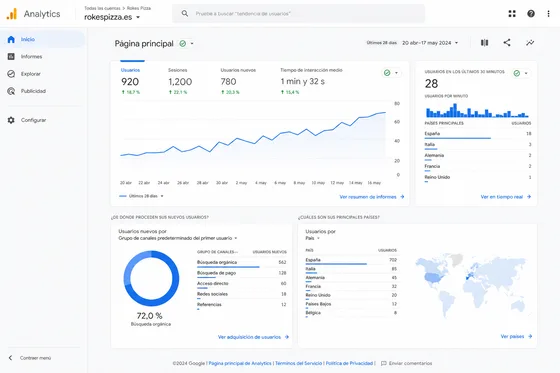Click the Enviar comentarios feedback icon
Image resolution: width=560 pixels, height=373 pixels.
pyautogui.click(x=384, y=363)
